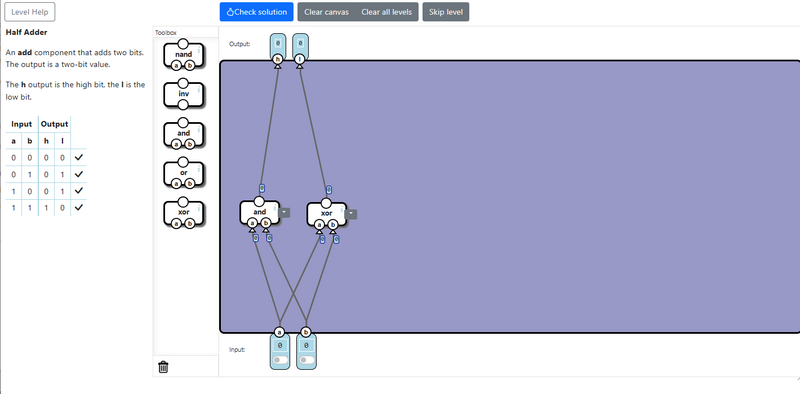Open the dropdown beside the canvas xor gate

coord(351,214)
